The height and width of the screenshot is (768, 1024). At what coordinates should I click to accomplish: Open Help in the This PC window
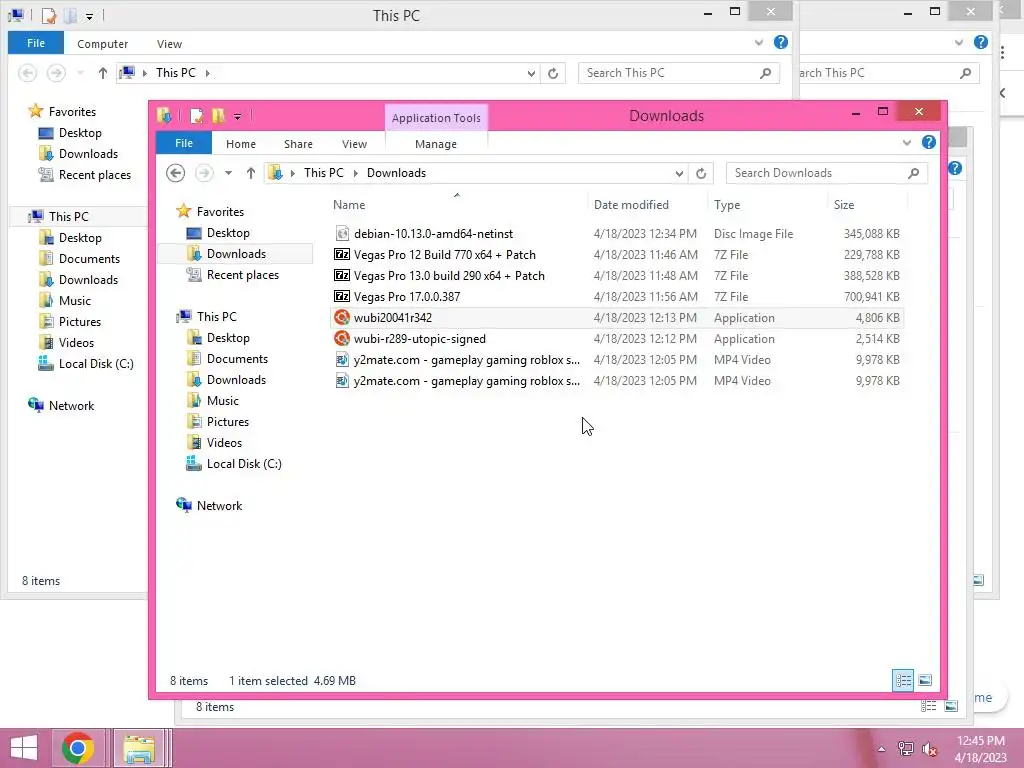point(780,42)
